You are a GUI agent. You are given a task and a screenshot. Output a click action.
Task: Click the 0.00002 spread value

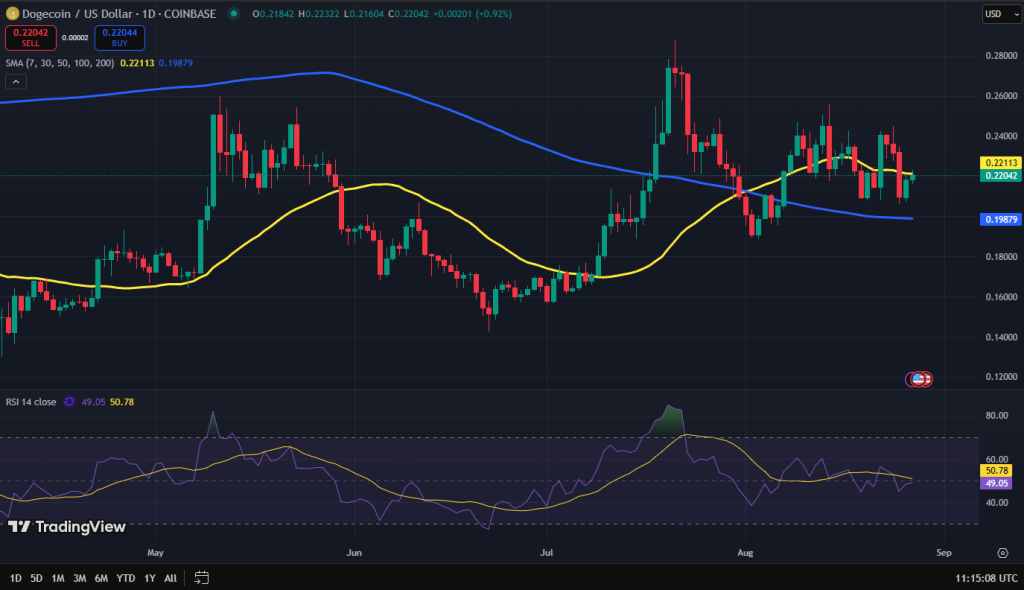pyautogui.click(x=75, y=38)
